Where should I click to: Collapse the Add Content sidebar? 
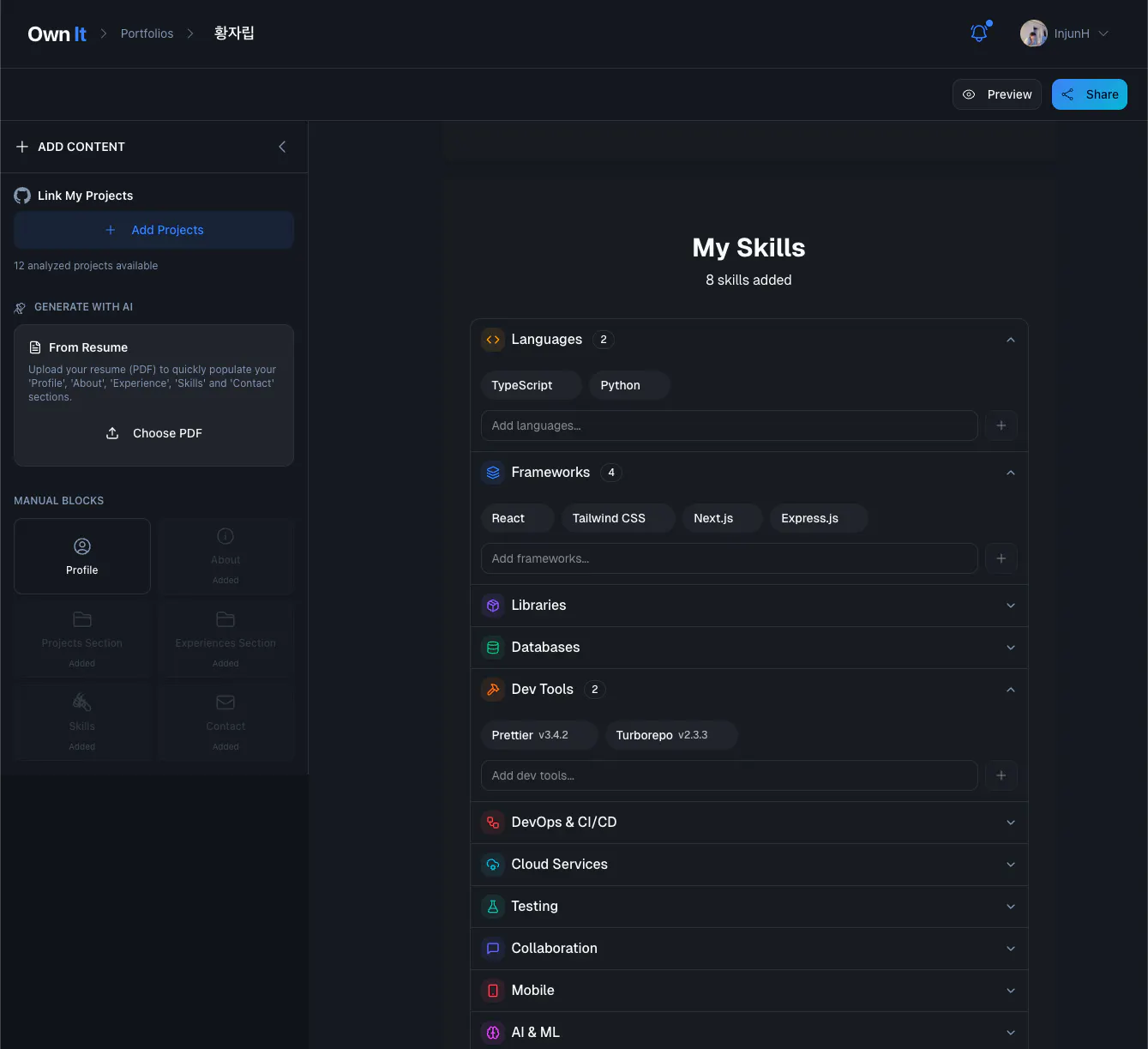tap(282, 147)
